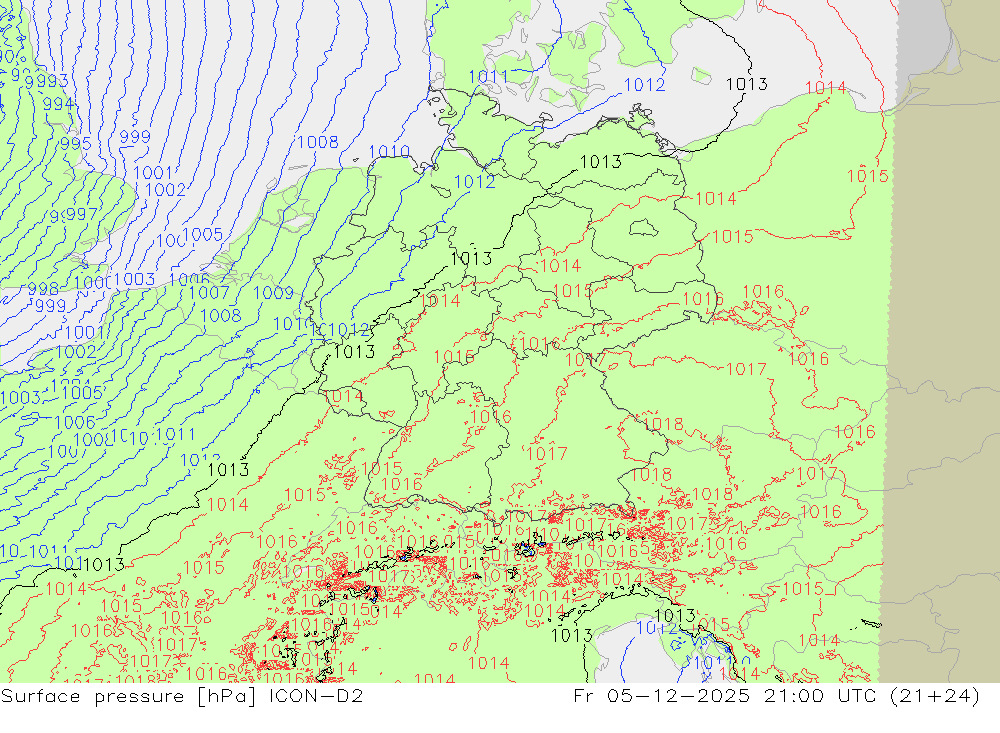Click the blue '1007' isobar label
1000x733 pixels.
click(209, 292)
